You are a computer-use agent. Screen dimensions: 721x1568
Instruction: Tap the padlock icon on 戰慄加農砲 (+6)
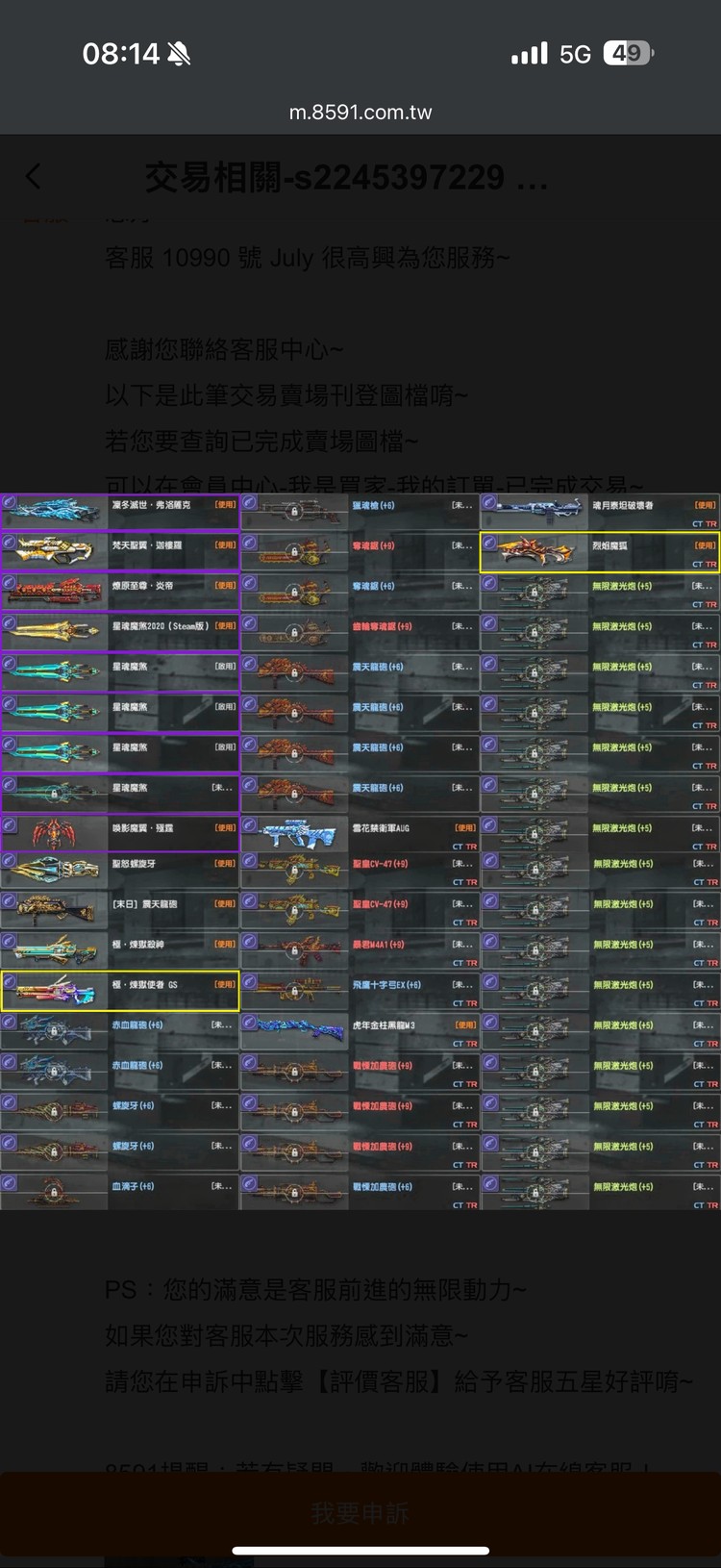(294, 1194)
